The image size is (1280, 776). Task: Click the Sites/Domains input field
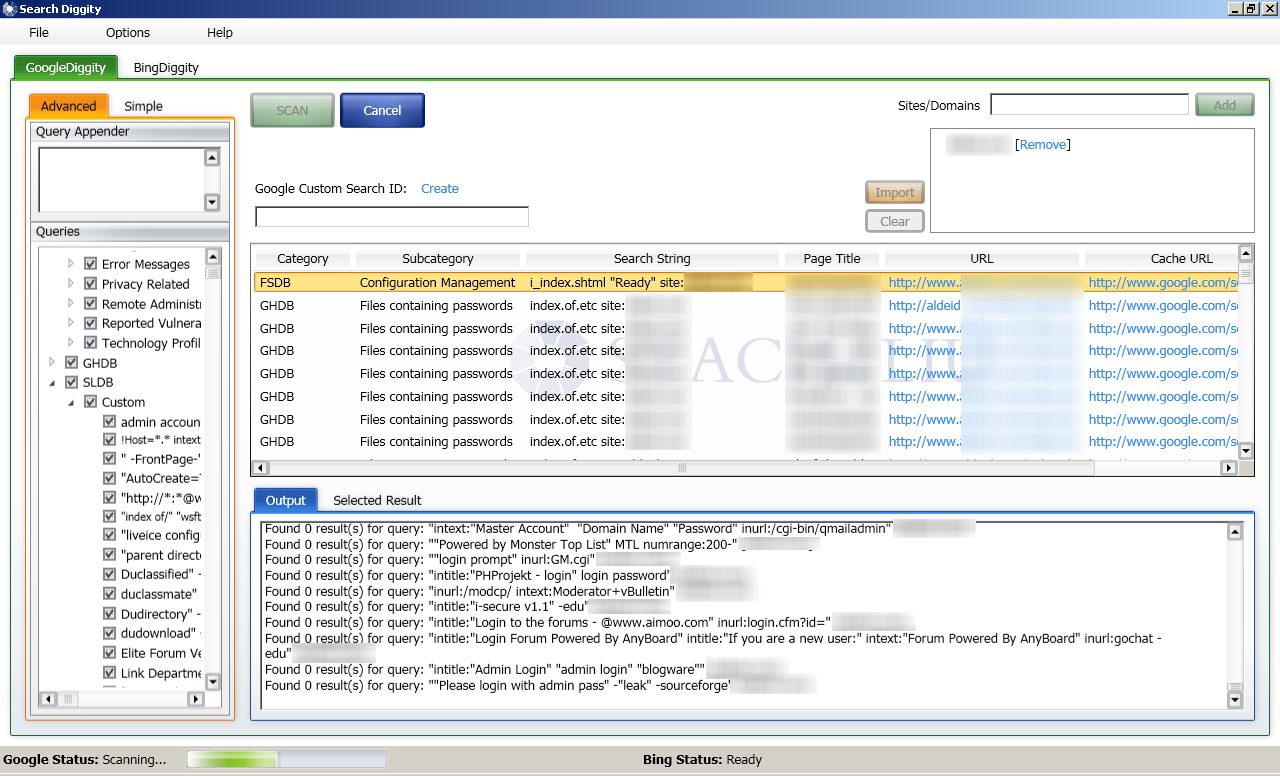tap(1089, 105)
